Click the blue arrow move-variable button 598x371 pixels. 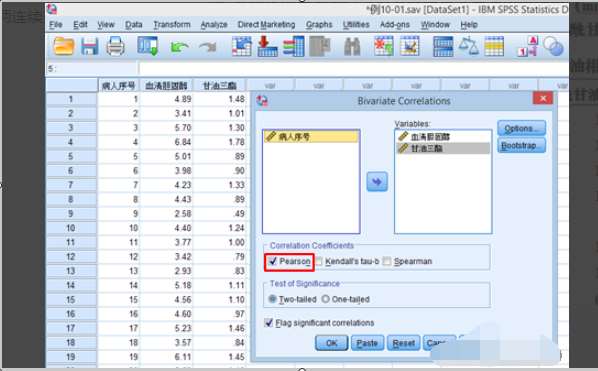click(x=377, y=181)
